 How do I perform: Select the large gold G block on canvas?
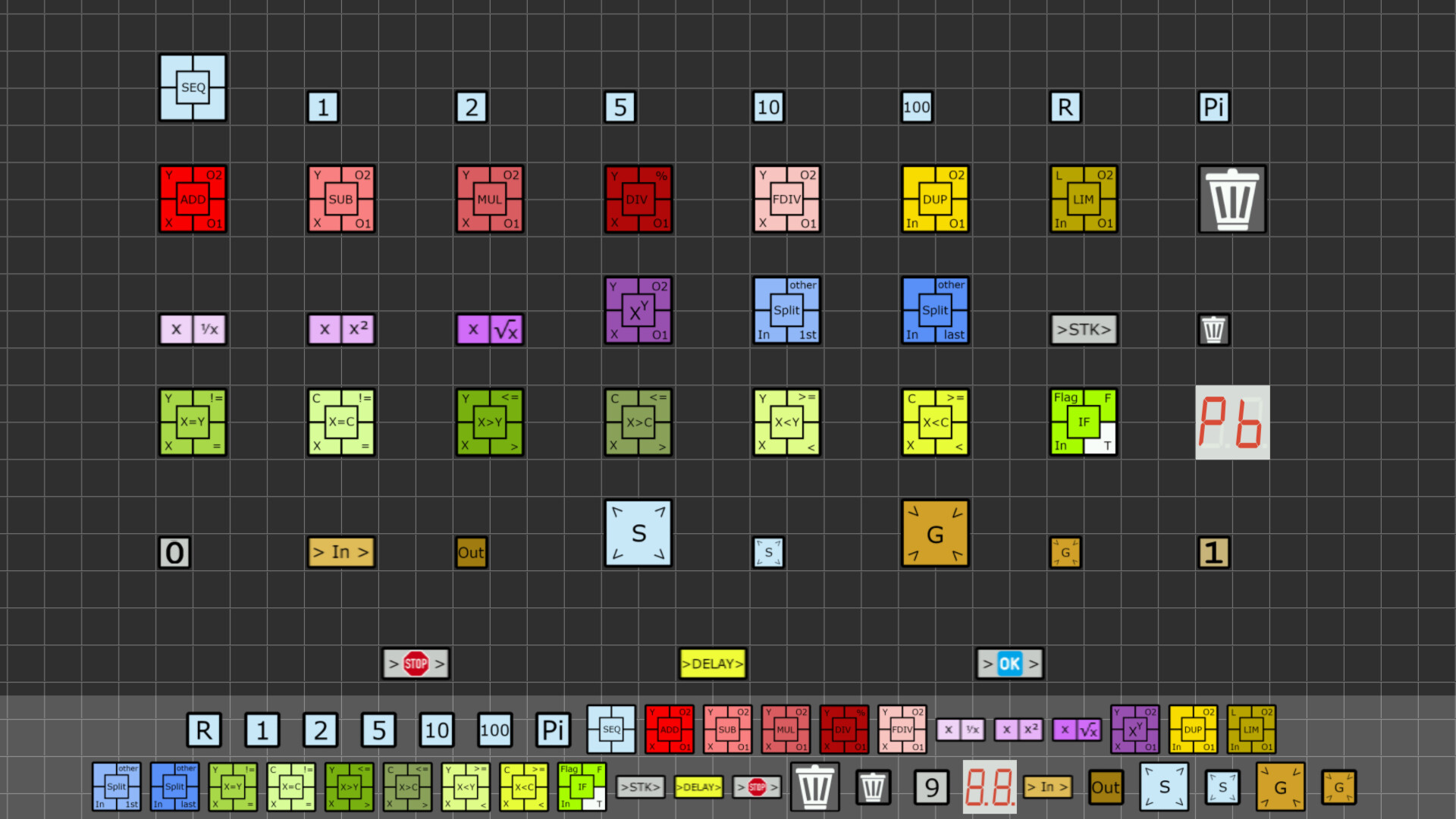pos(935,533)
